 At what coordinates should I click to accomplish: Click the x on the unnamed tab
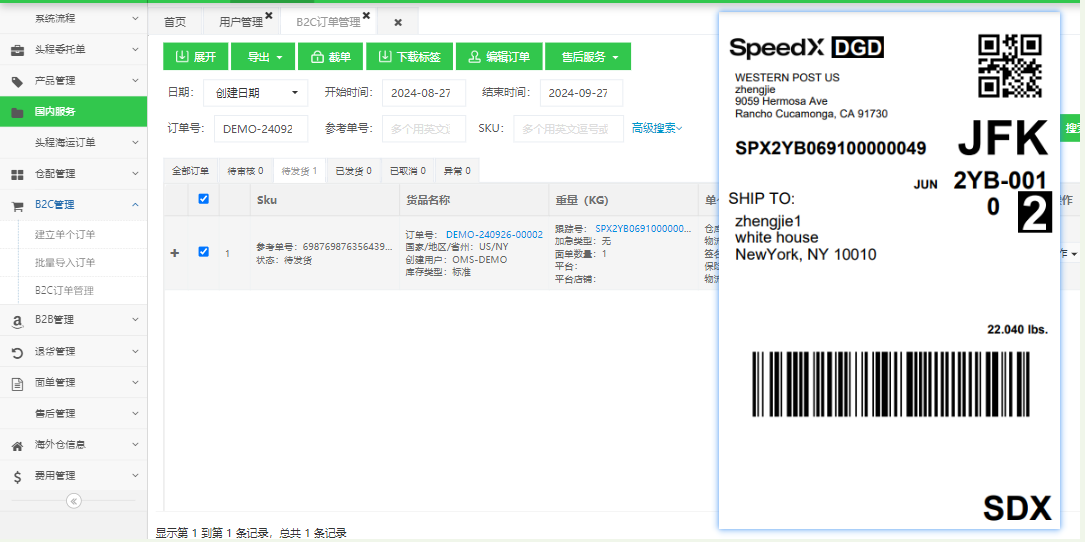click(x=398, y=22)
